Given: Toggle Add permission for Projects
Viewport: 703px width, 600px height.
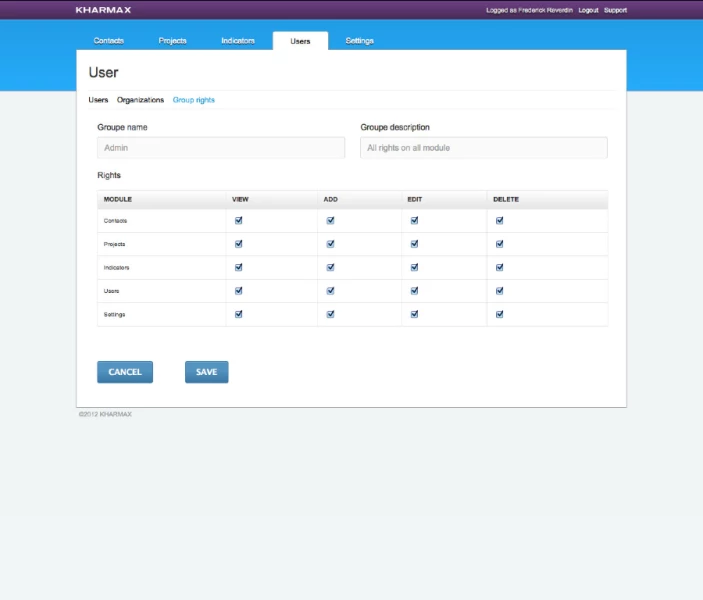Looking at the screenshot, I should point(330,244).
